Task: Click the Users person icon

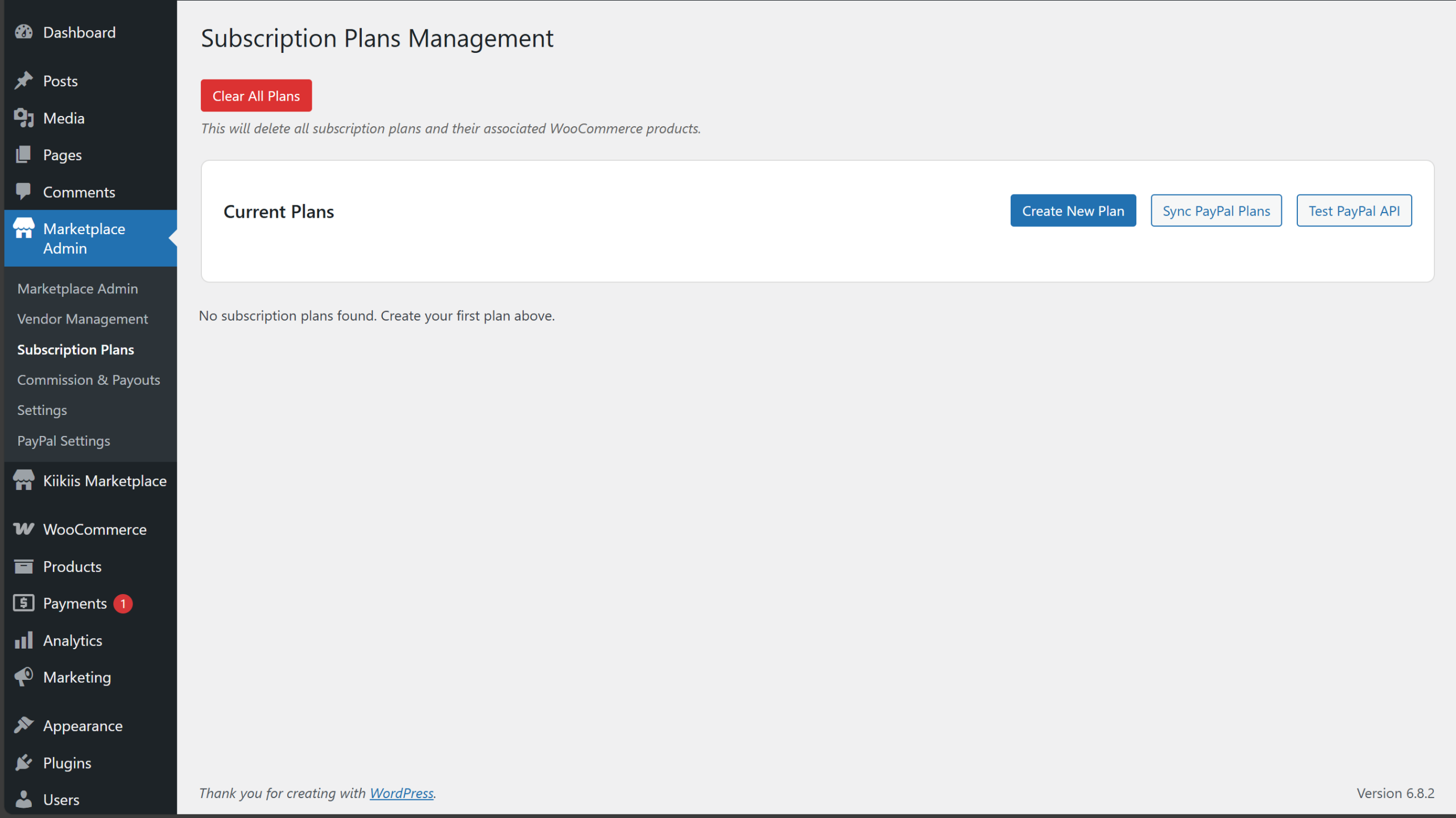Action: (x=23, y=799)
